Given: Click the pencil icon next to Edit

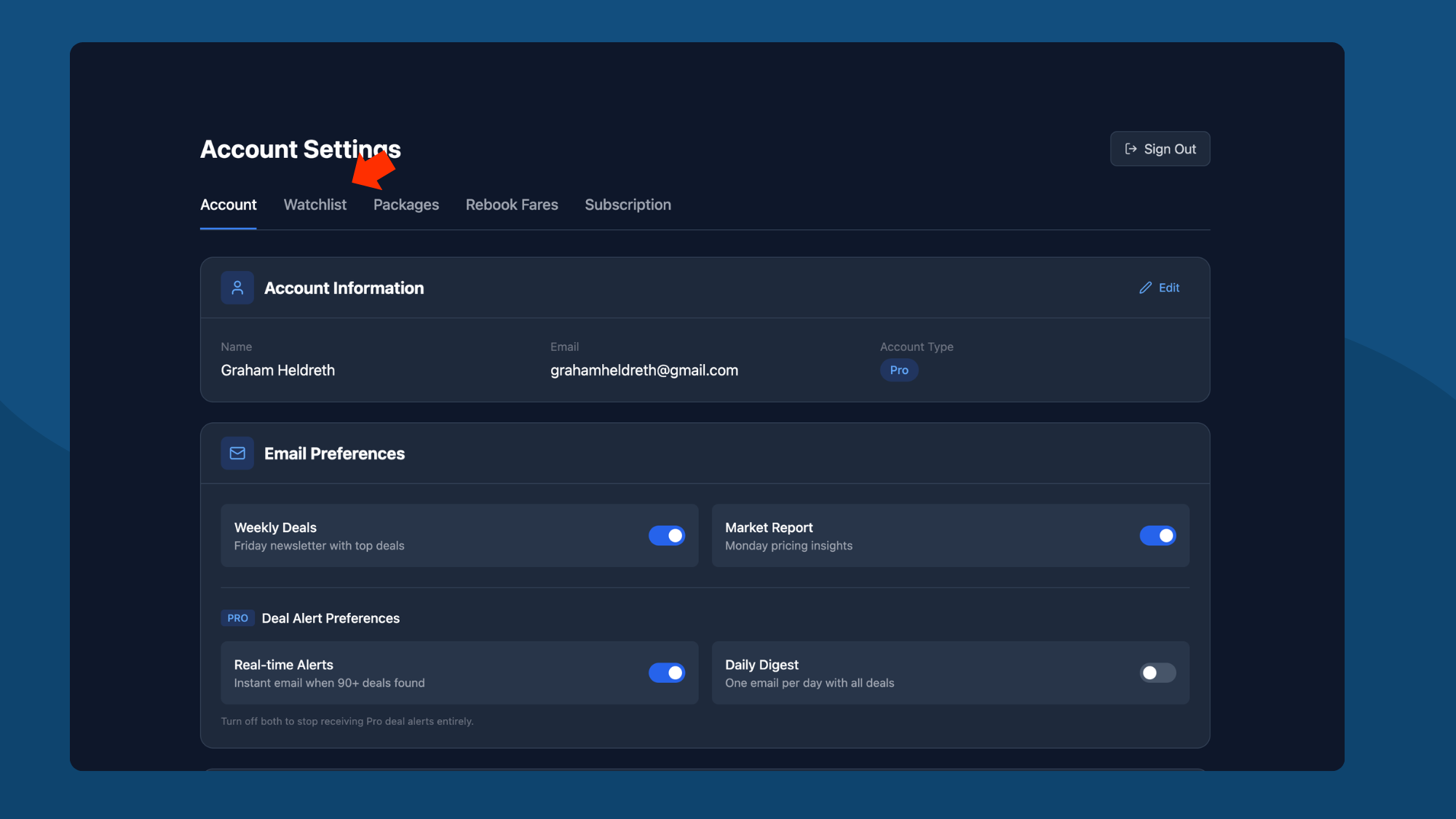Looking at the screenshot, I should click(x=1145, y=288).
